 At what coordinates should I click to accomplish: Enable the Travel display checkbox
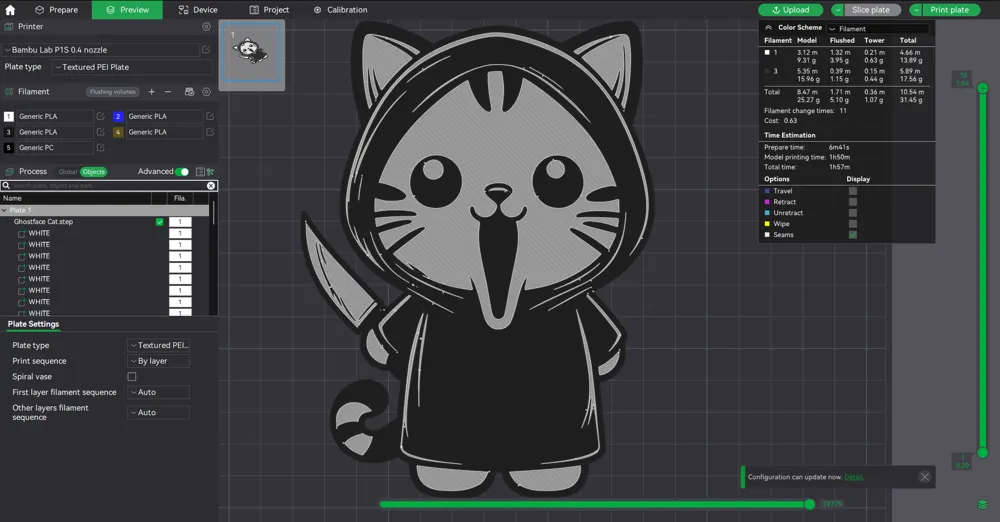coord(853,191)
